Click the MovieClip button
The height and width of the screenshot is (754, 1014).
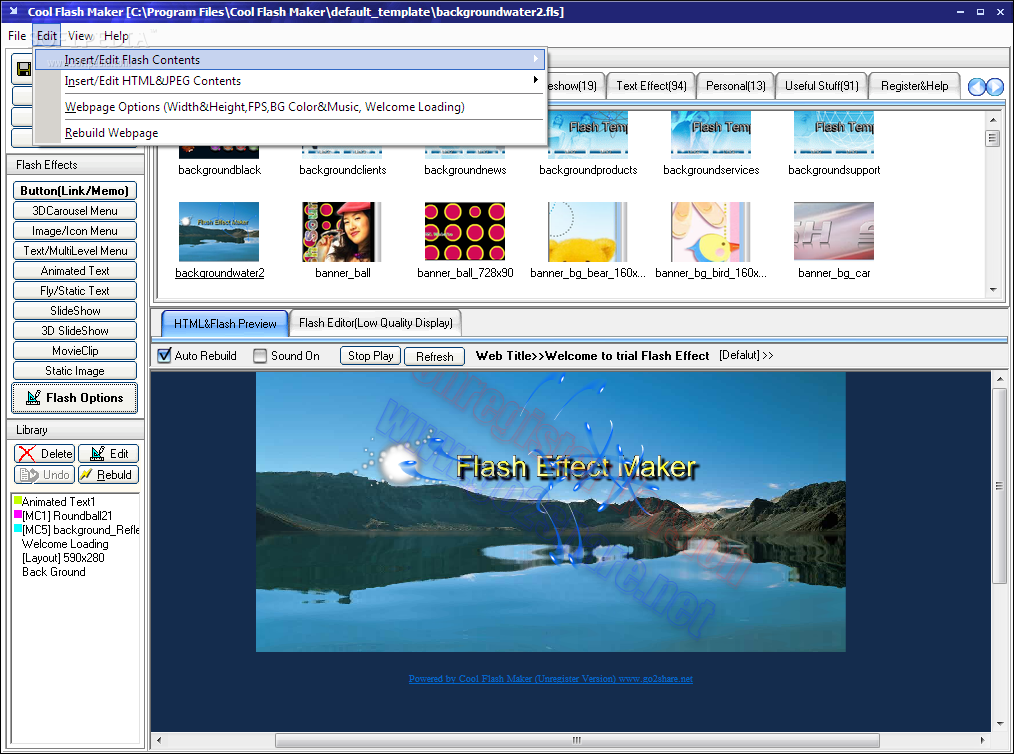(x=74, y=351)
